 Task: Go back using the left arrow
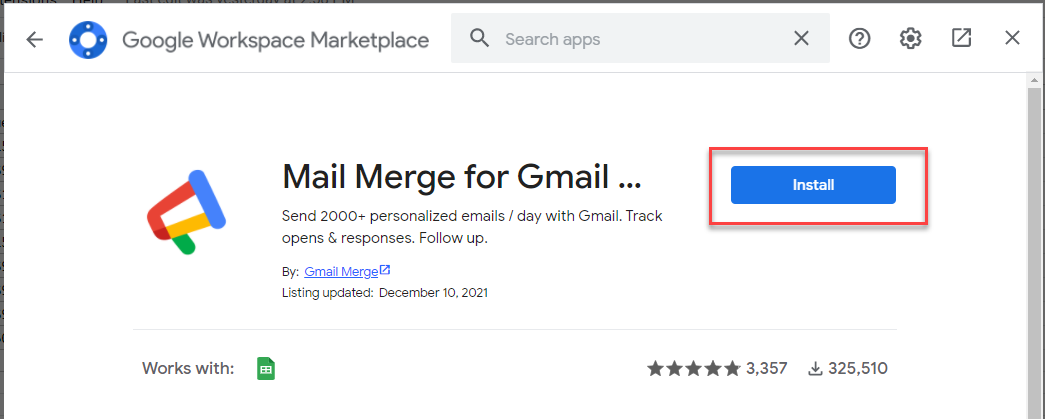point(35,40)
